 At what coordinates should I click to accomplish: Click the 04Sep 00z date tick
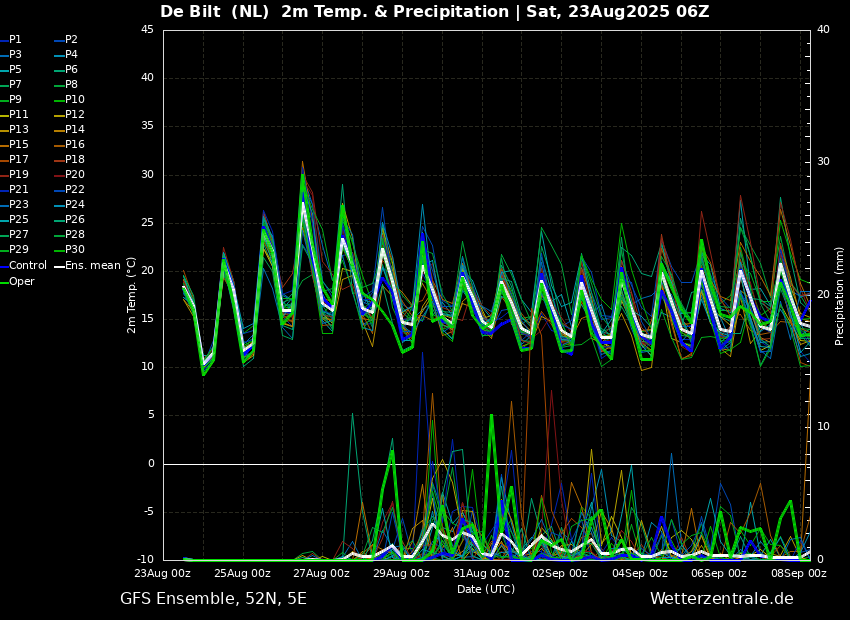(639, 574)
